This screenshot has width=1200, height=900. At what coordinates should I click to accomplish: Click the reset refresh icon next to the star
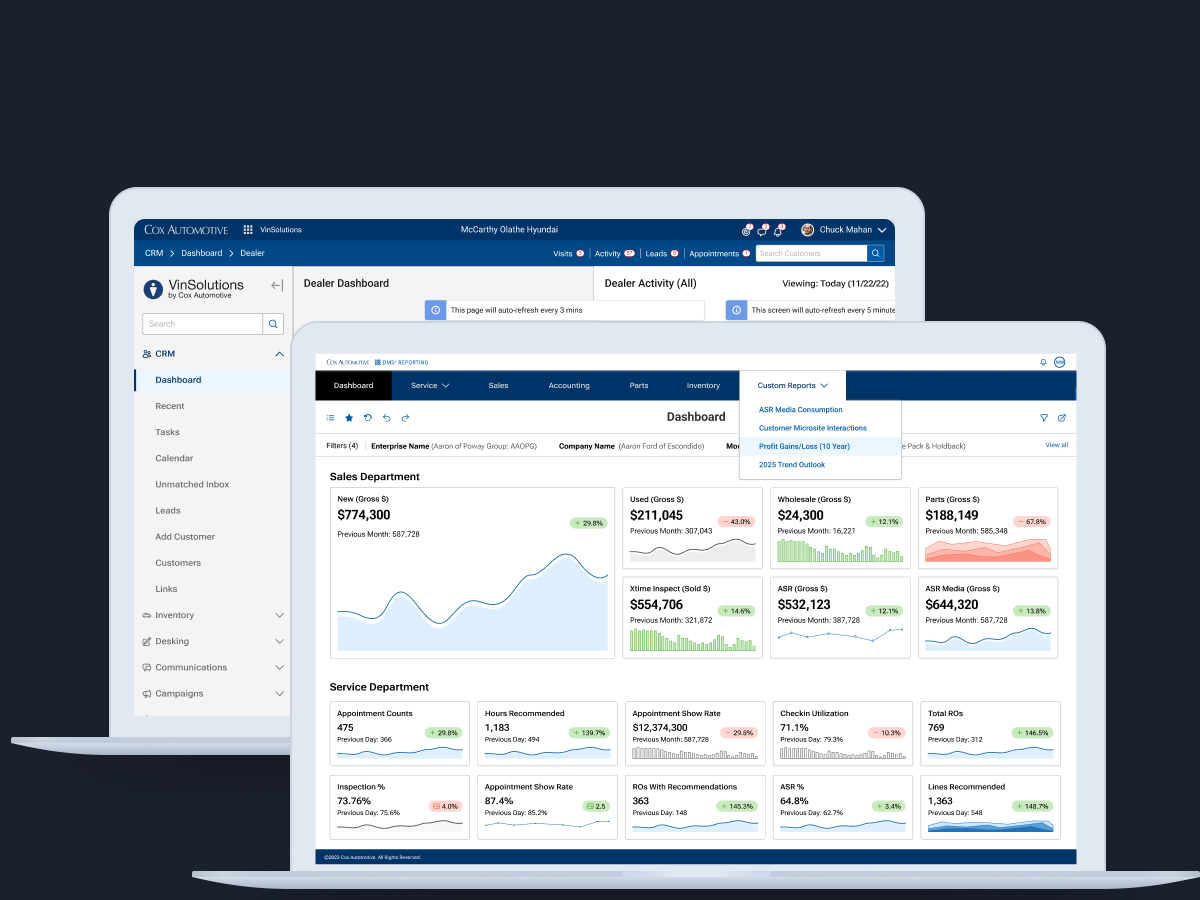(368, 418)
